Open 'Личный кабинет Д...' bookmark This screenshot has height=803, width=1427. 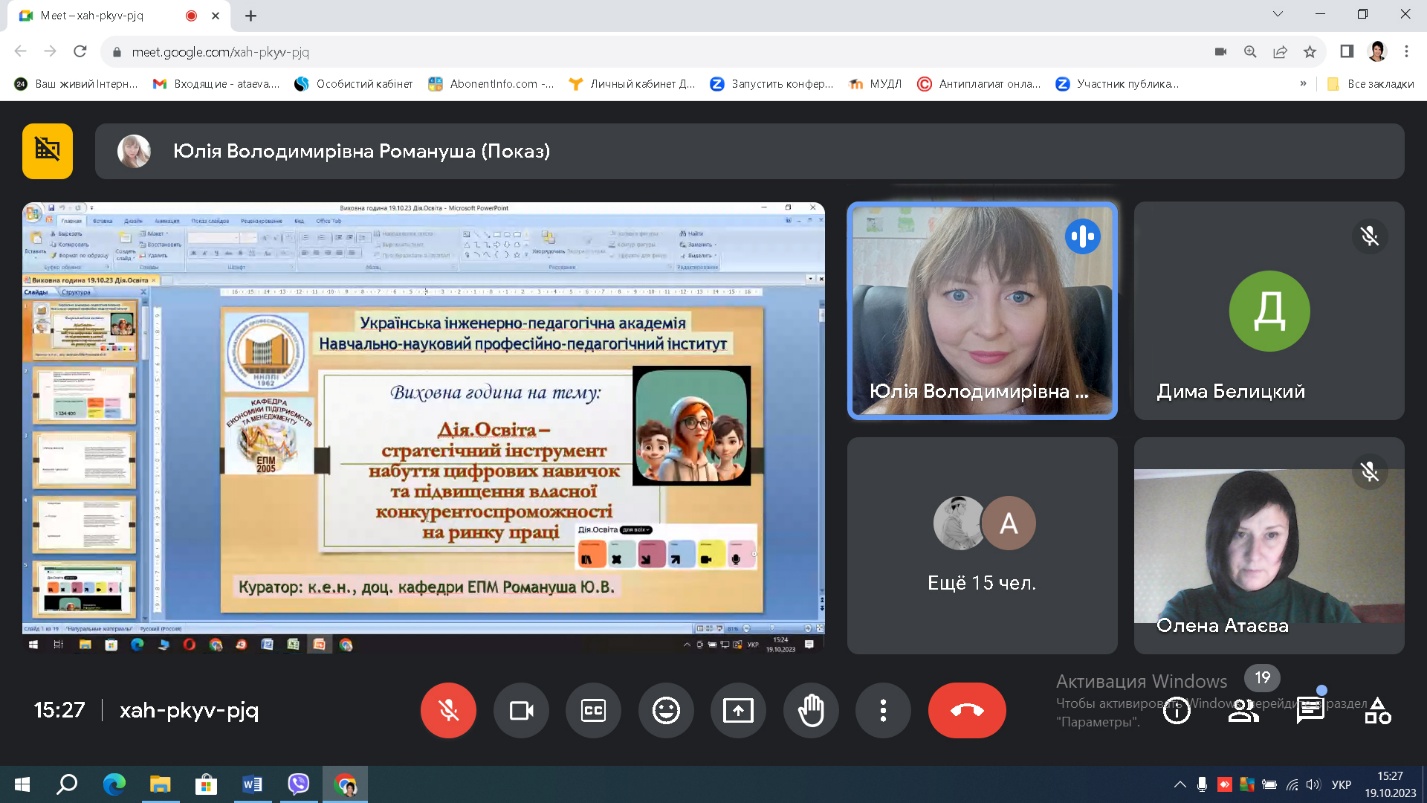(632, 84)
